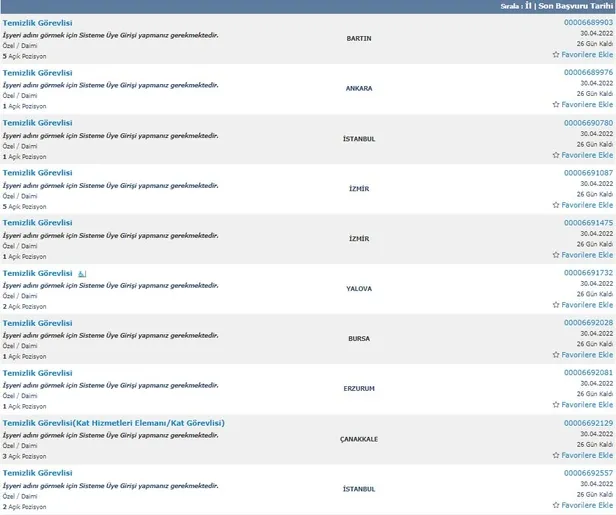This screenshot has width=616, height=515.
Task: Click the favorites star icon for BARTIN listing
Action: (556, 55)
